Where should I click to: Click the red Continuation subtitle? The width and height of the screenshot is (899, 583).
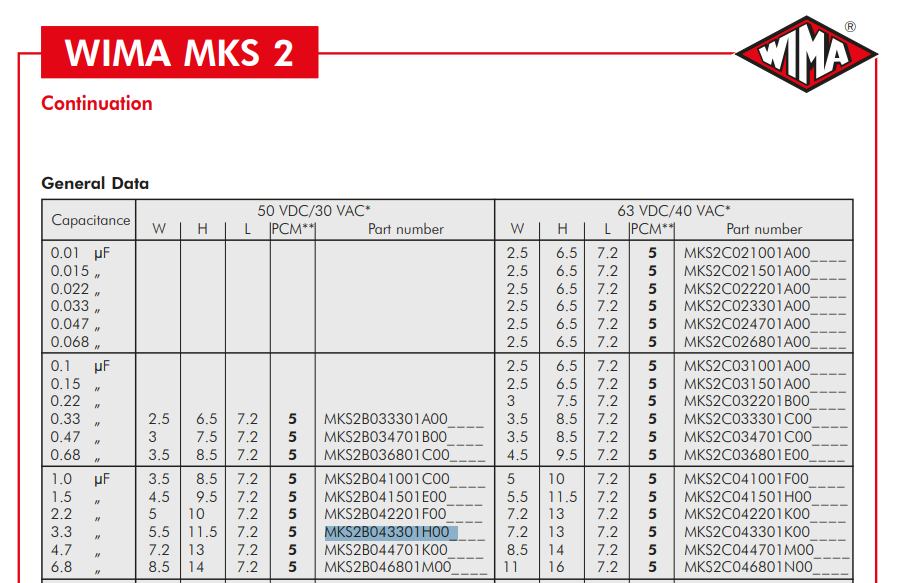click(97, 103)
